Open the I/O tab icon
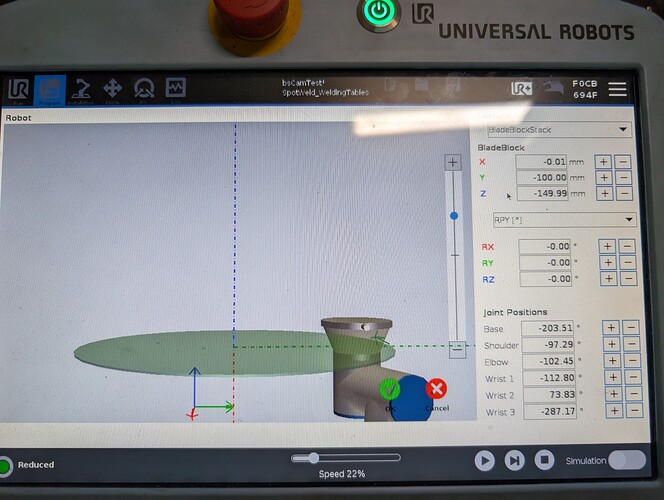This screenshot has height=500, width=664. point(144,90)
